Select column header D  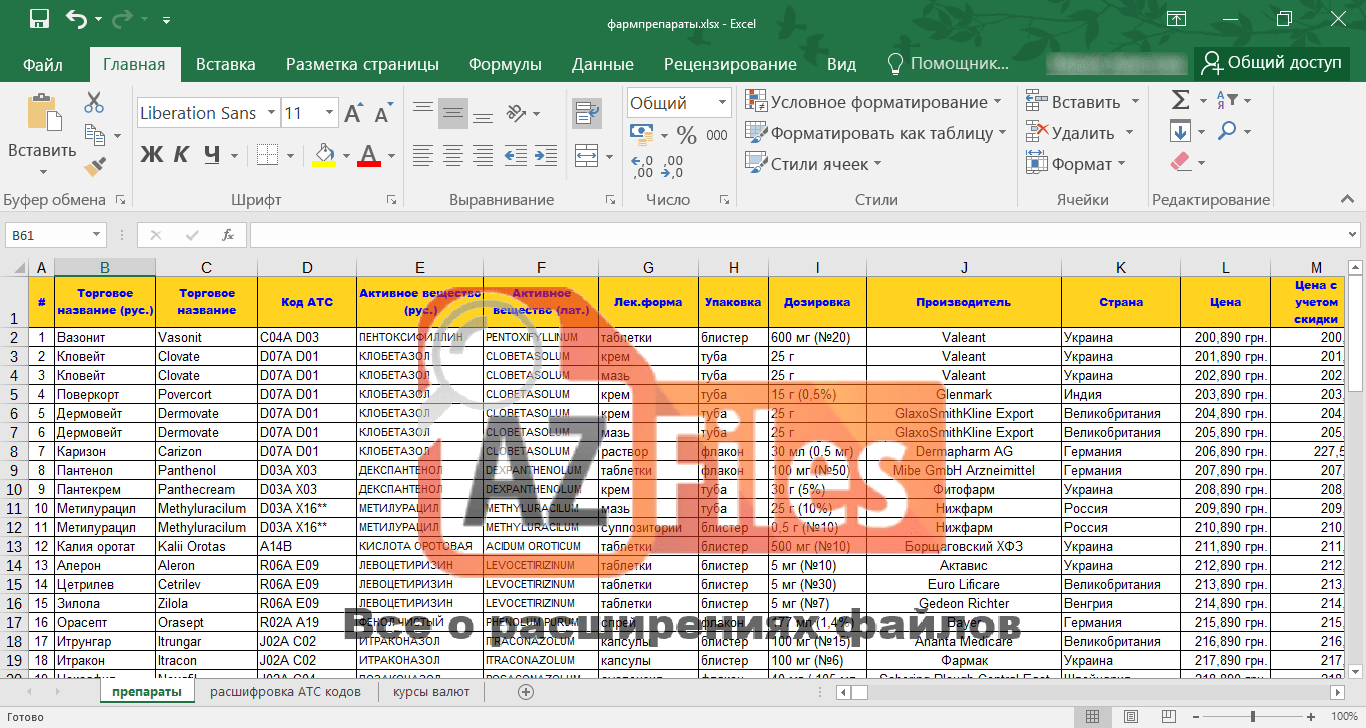point(307,267)
